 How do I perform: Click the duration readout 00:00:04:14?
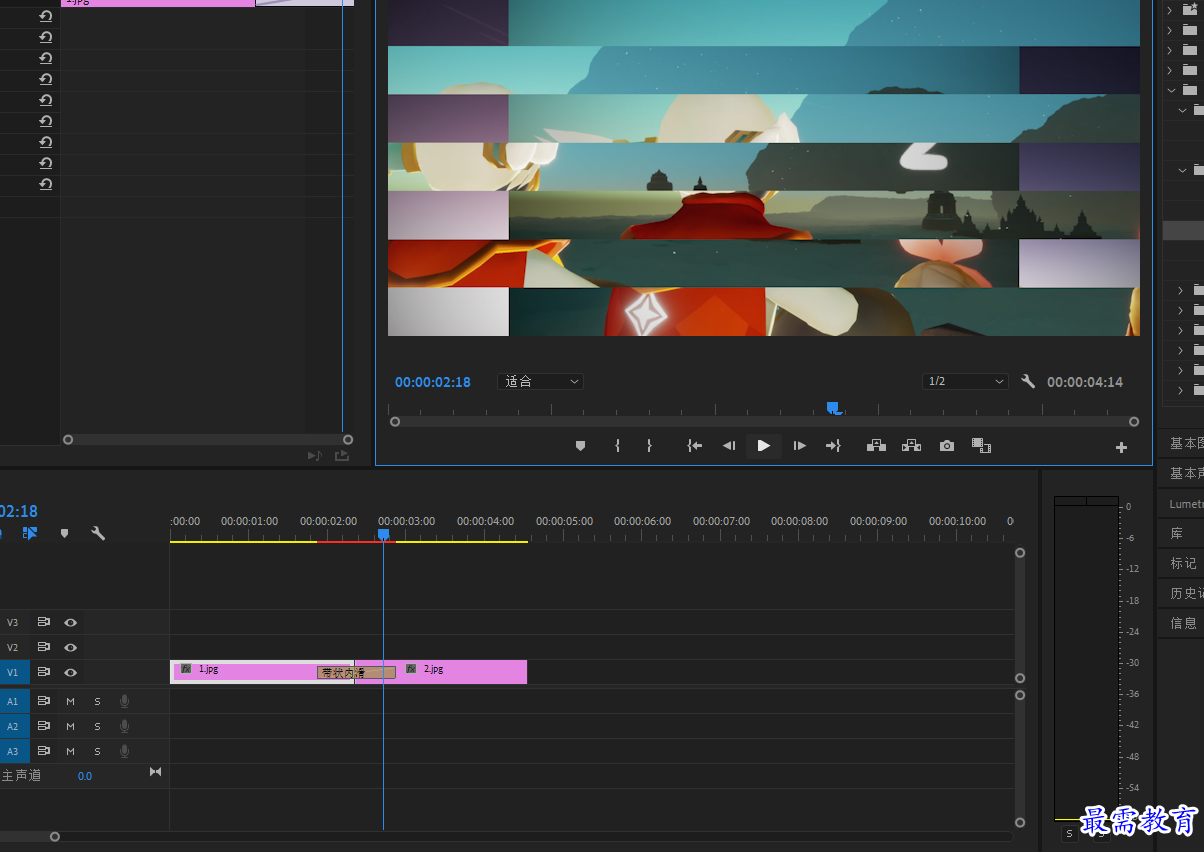[1085, 382]
